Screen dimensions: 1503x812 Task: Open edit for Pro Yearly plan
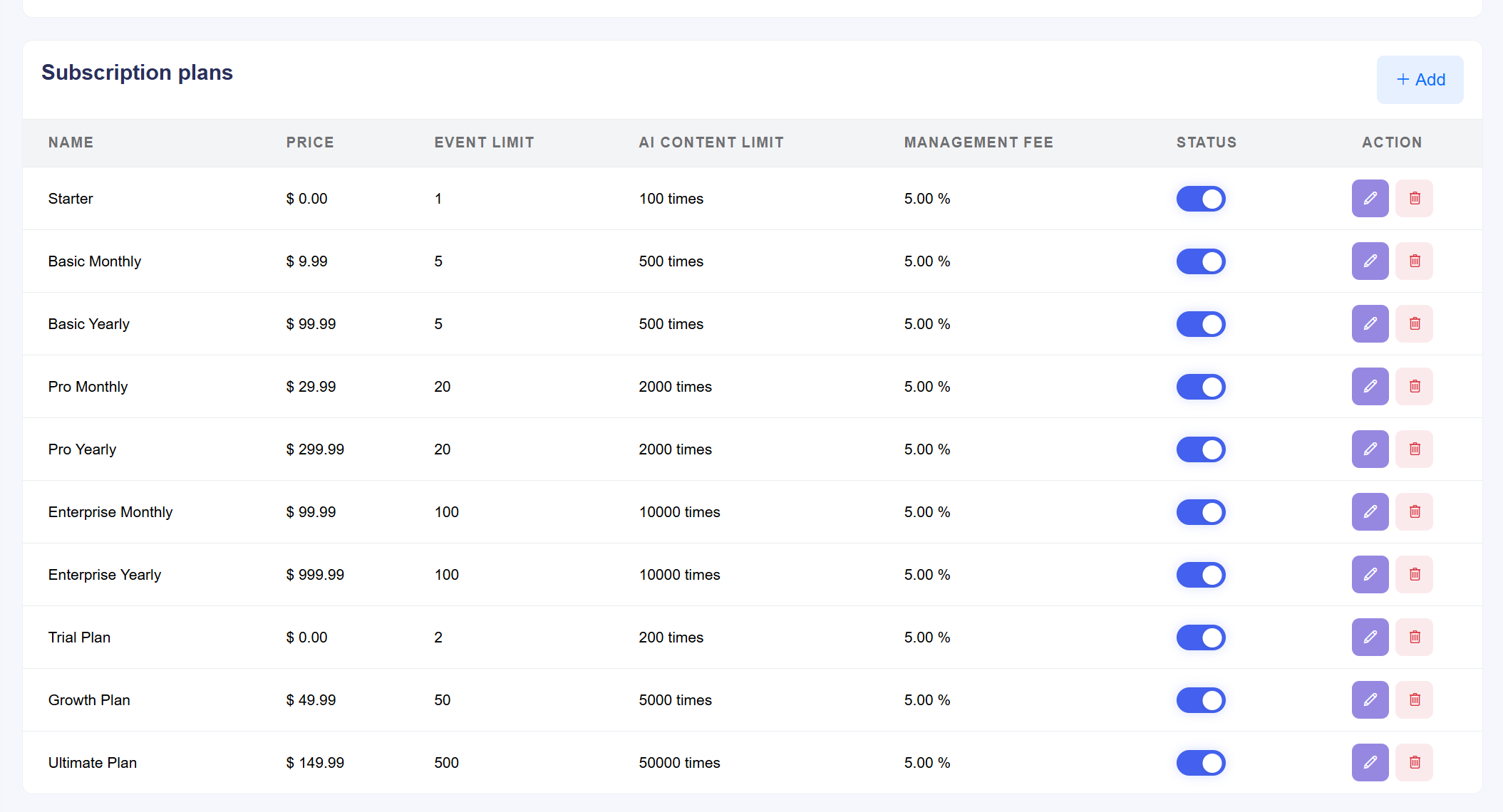click(1370, 449)
